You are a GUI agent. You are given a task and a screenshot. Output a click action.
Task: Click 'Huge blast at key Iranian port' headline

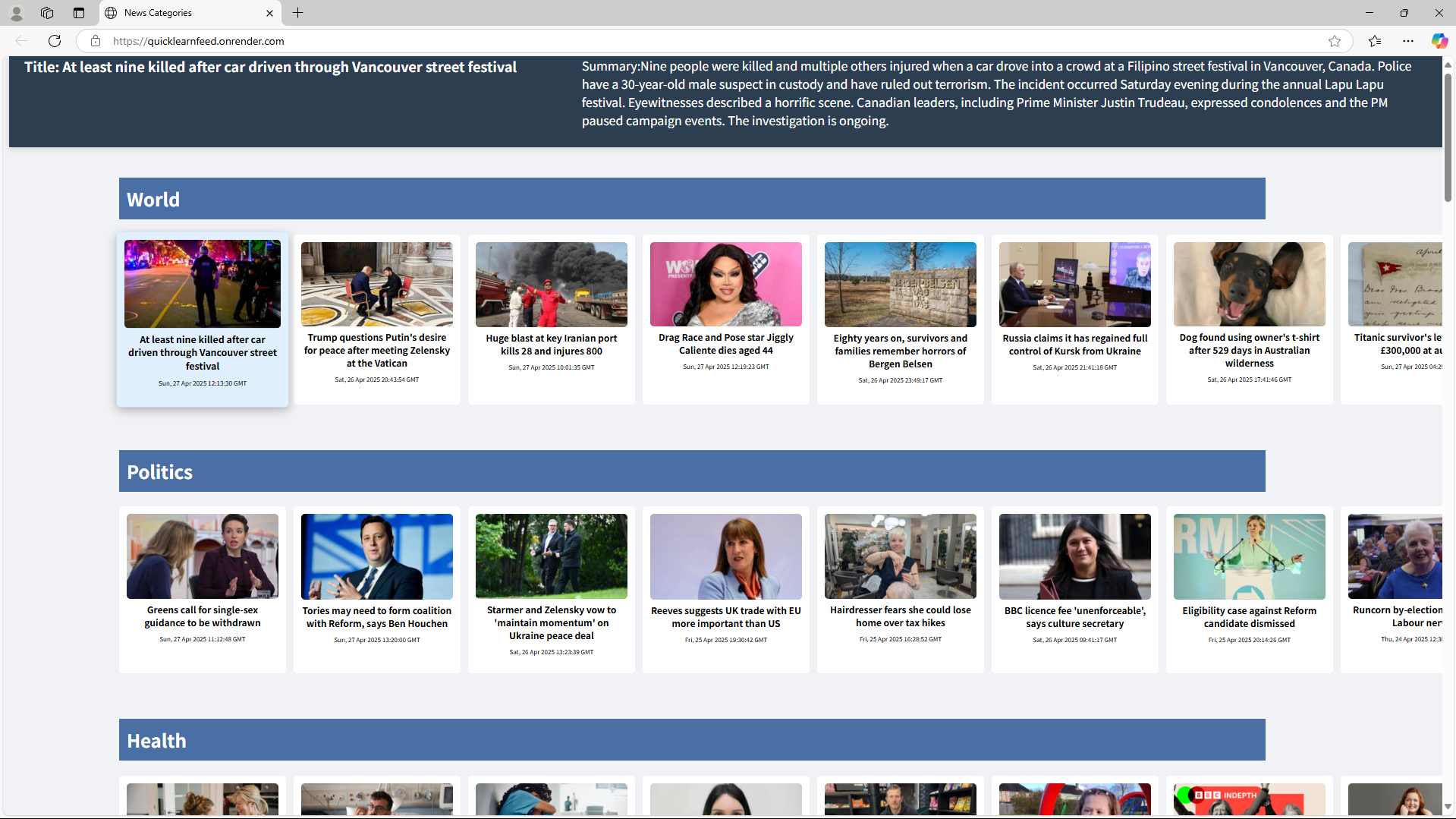pos(552,345)
